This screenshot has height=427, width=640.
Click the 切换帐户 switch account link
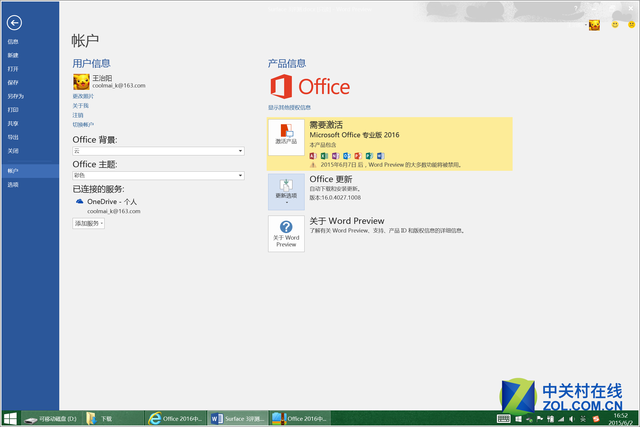coord(83,125)
